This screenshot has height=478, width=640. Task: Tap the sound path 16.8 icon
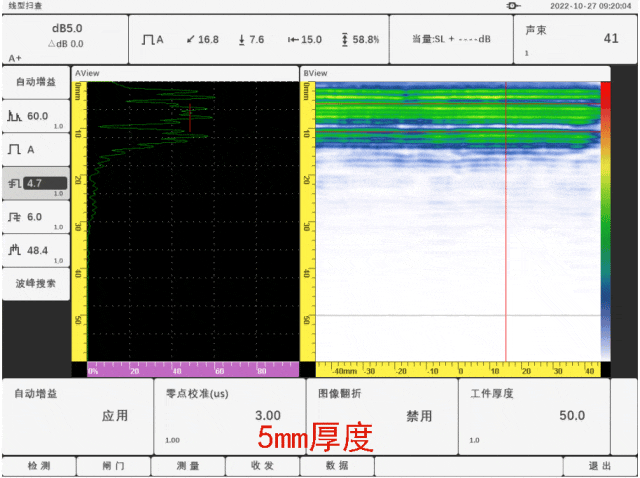click(190, 40)
